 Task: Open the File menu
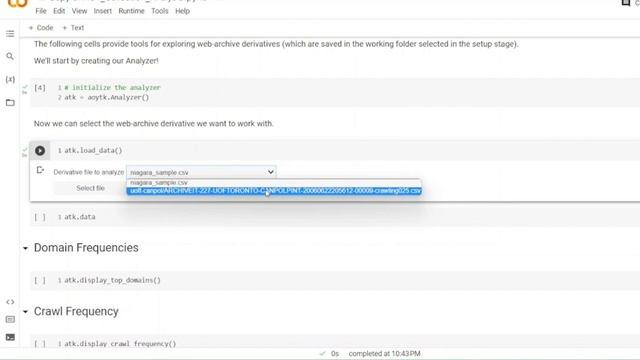pos(41,11)
